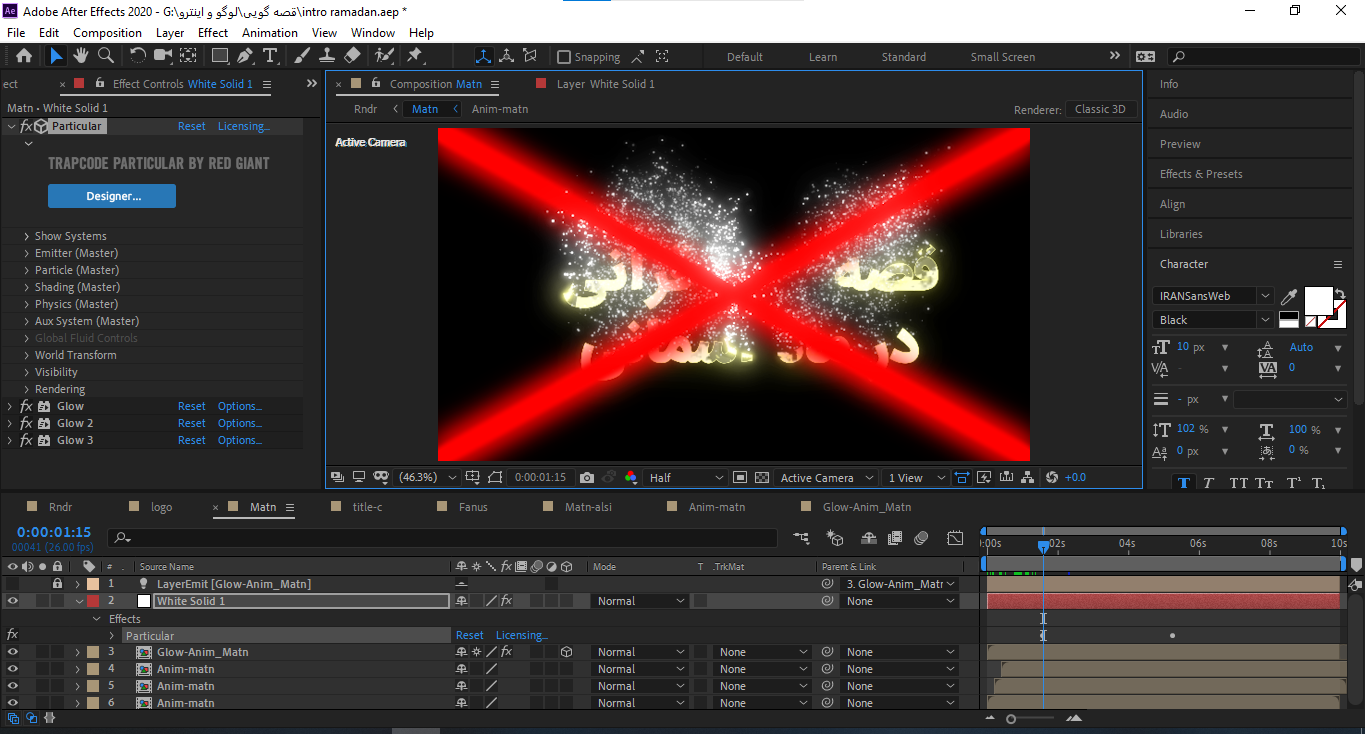Screen dimensions: 1365x734
Task: Select the Pen tool
Action: click(x=245, y=56)
